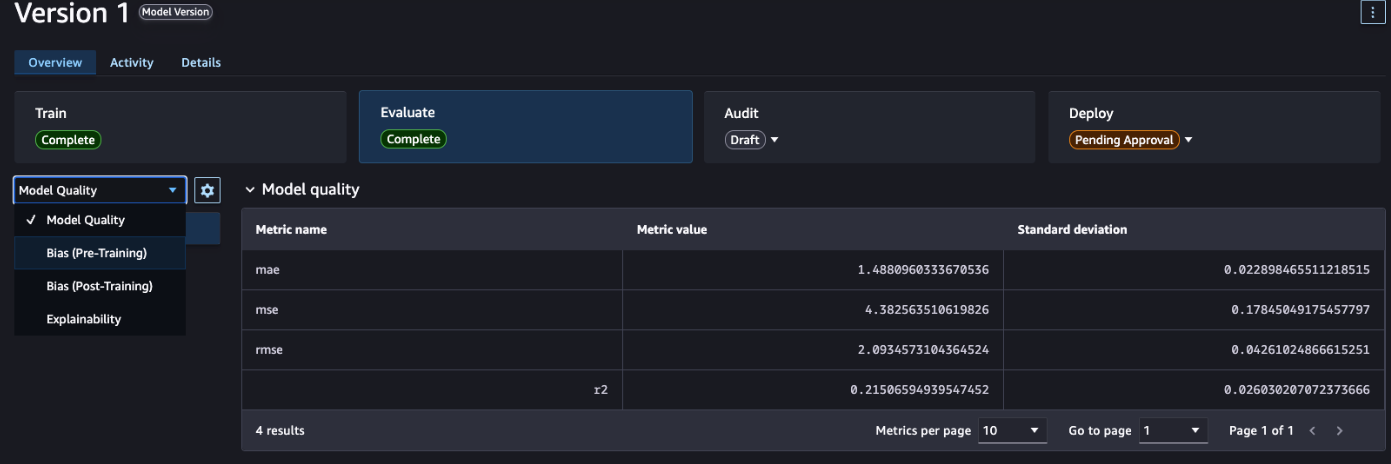The height and width of the screenshot is (464, 1391).
Task: Switch to the Overview tab
Action: click(55, 62)
